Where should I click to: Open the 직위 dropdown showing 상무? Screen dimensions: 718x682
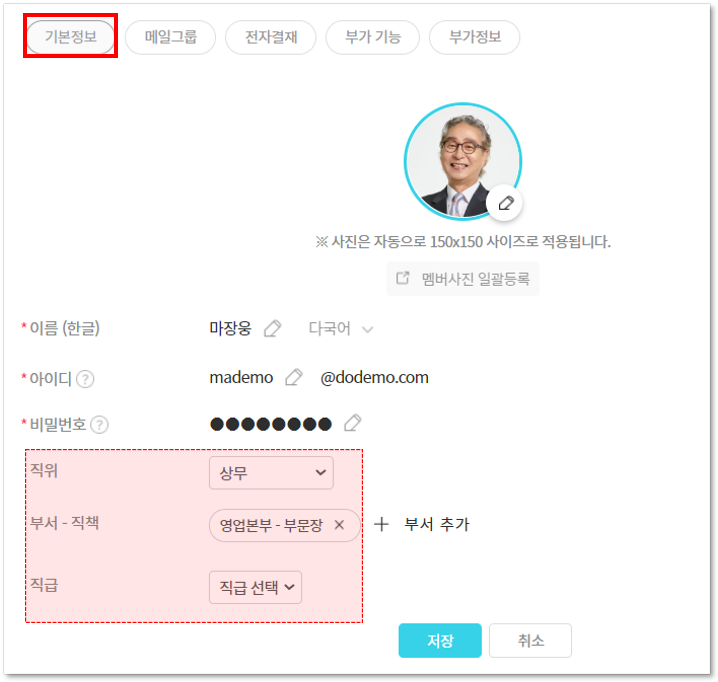pos(271,473)
